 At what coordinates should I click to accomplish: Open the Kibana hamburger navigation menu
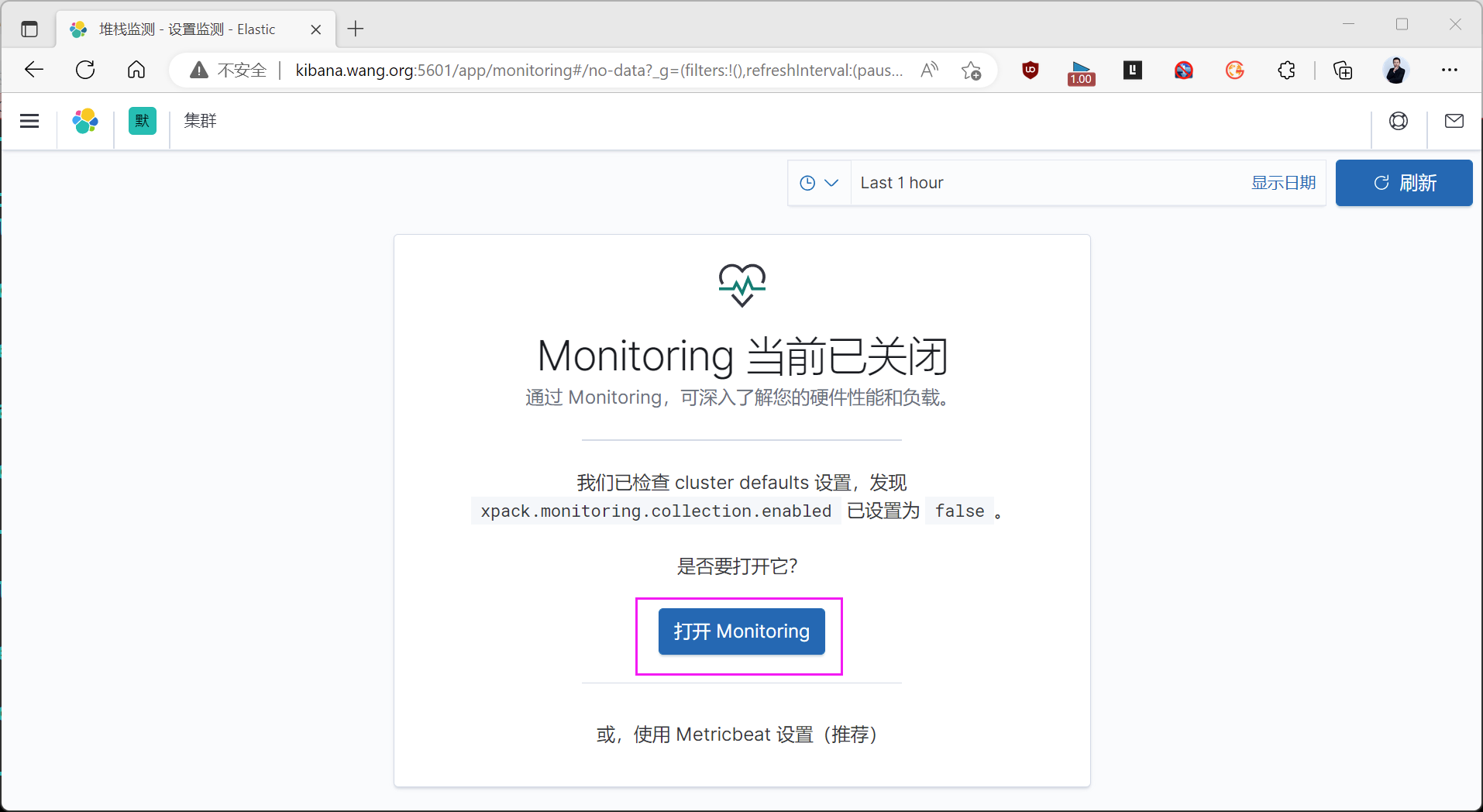coord(29,121)
